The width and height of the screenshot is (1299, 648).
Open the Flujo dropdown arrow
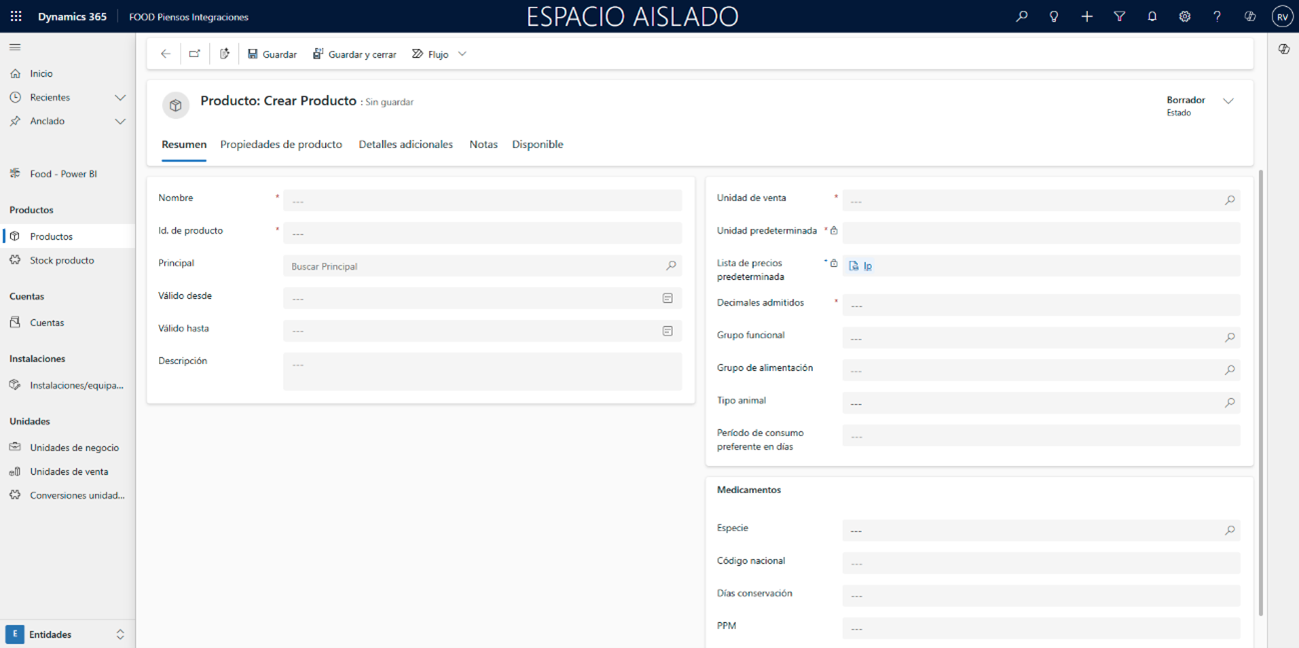click(462, 54)
